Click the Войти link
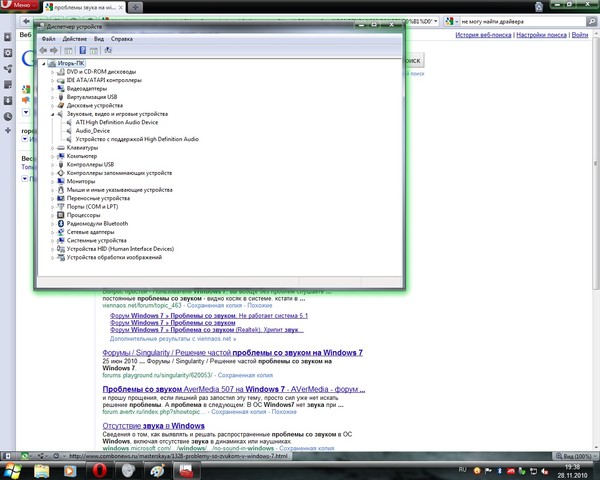Viewport: 600px width, 480px height. [x=580, y=35]
